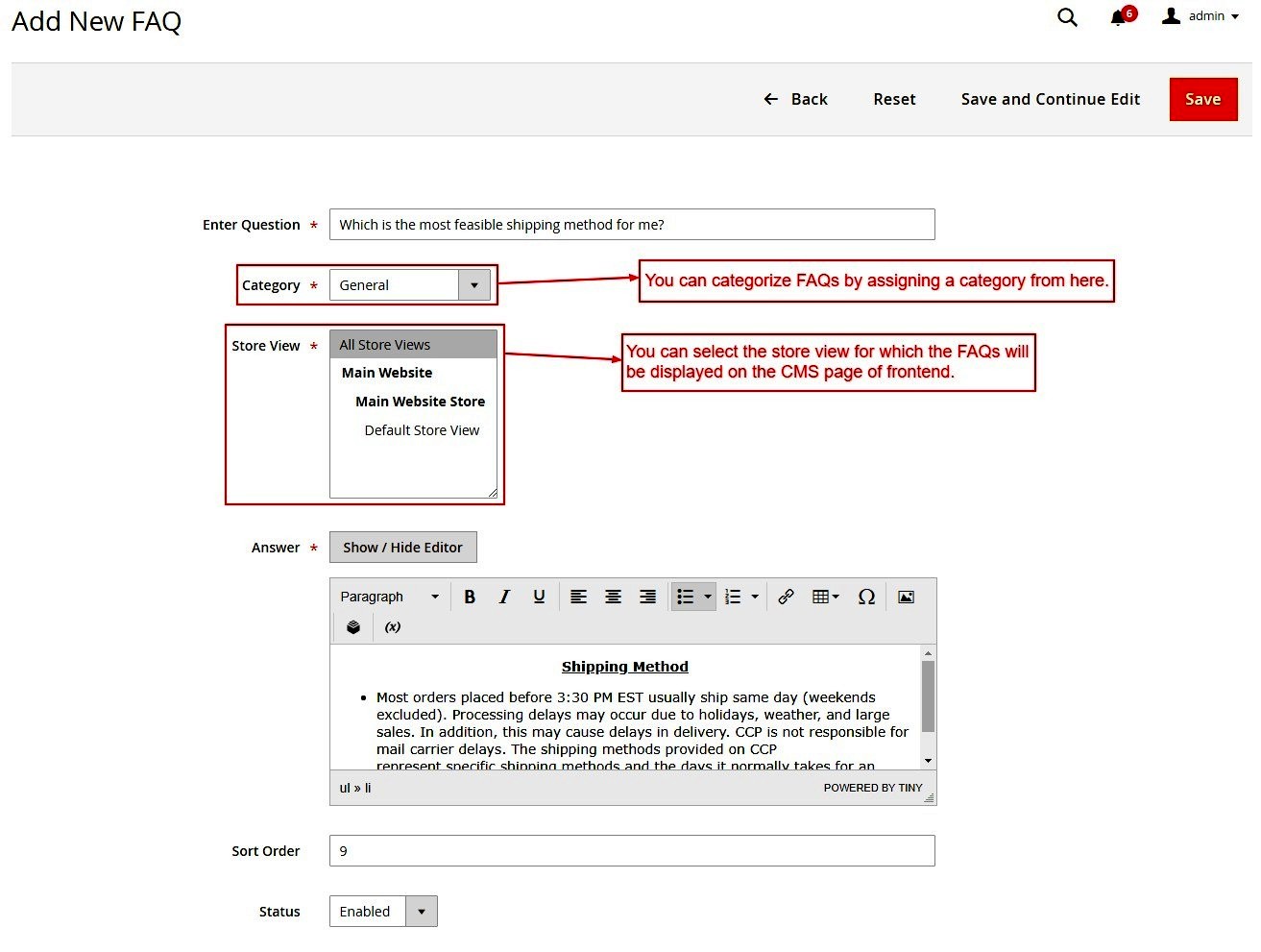Screen dimensions: 1261x952
Task: Open the Status dropdown
Action: coord(421,911)
